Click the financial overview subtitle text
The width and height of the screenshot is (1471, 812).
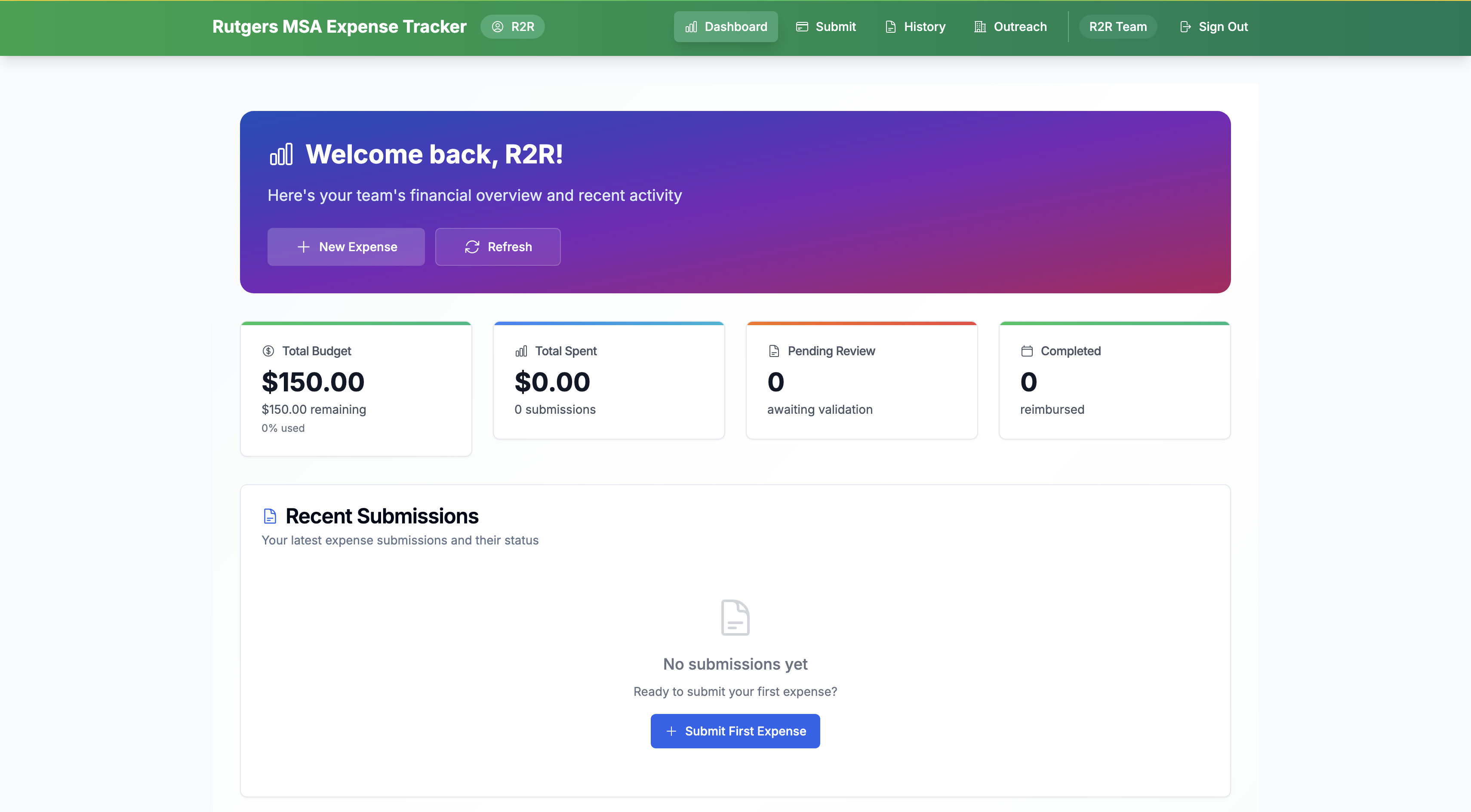474,195
